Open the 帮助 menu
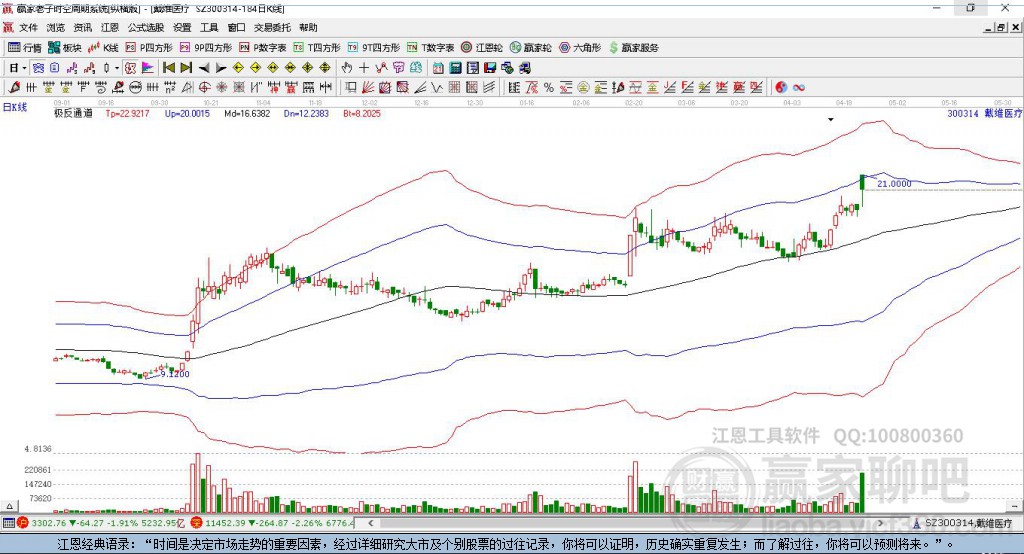The height and width of the screenshot is (554, 1024). [308, 27]
